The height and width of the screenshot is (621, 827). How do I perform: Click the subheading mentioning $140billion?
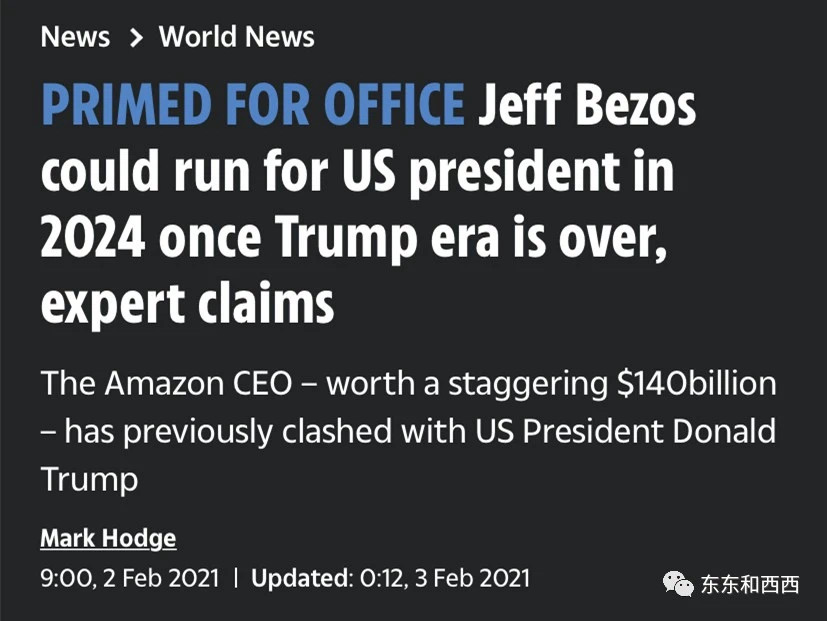[x=408, y=384]
